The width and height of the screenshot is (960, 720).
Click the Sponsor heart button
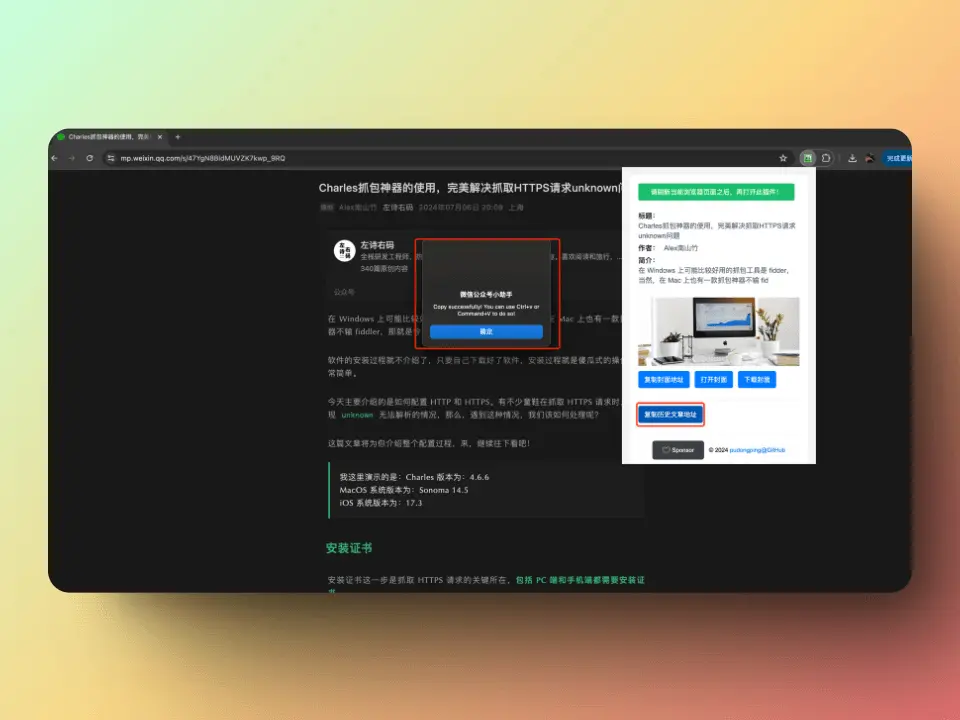coord(677,450)
